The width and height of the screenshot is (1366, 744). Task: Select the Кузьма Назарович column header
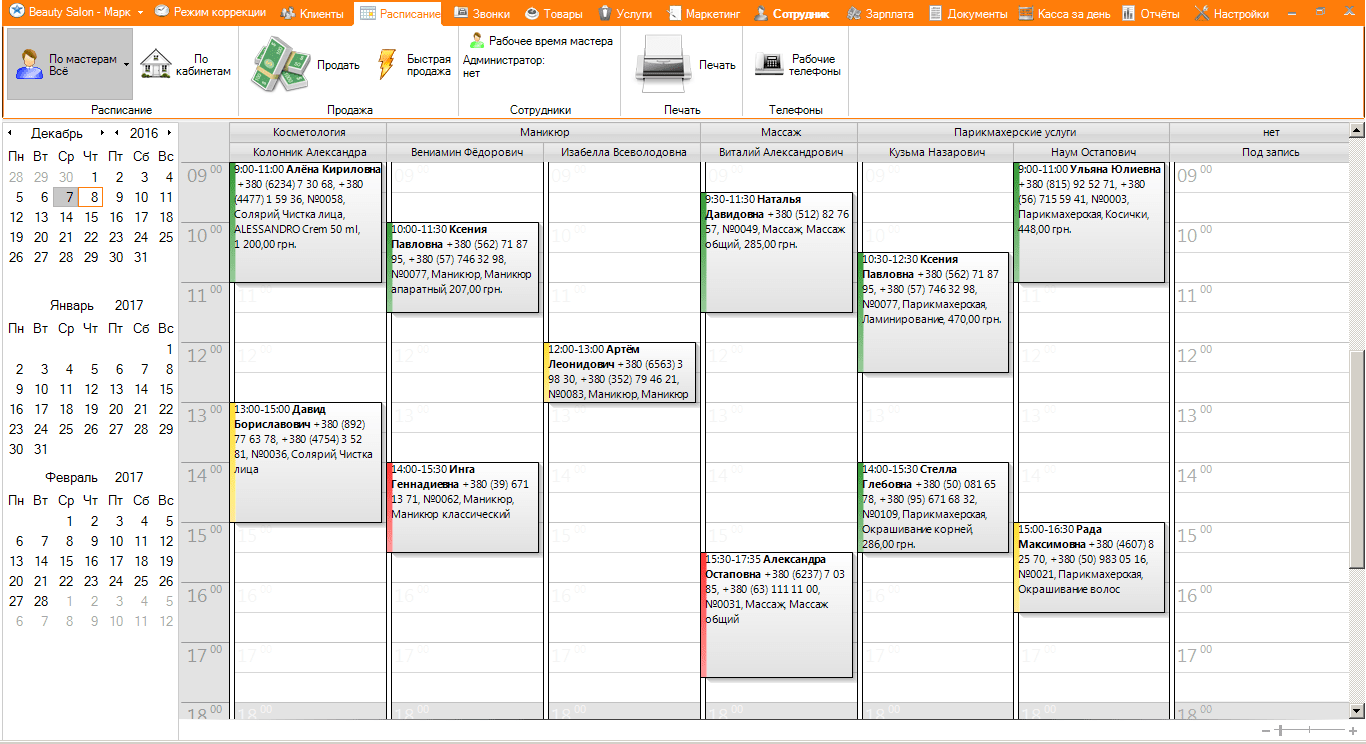[x=936, y=152]
